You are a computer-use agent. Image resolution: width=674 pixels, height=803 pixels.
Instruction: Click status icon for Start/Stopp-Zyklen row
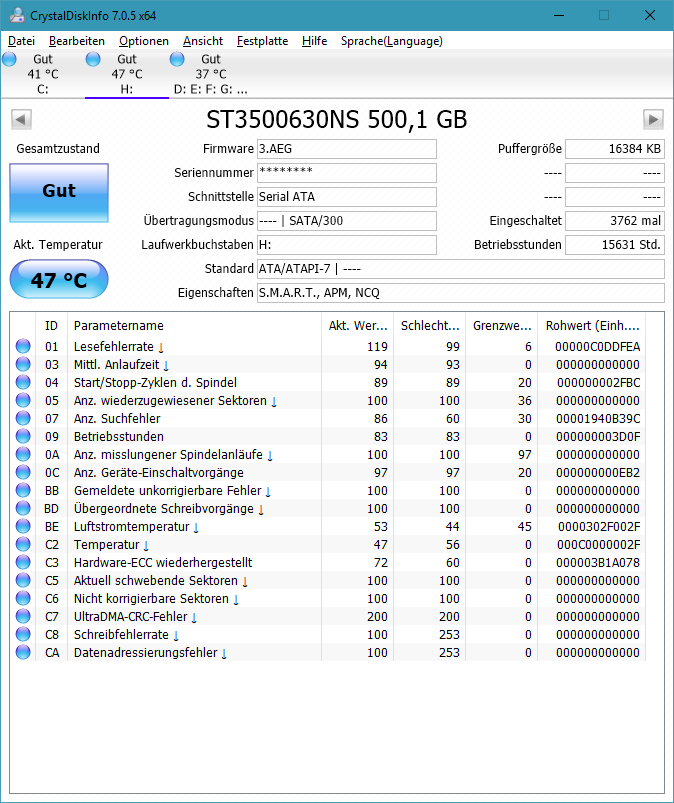[x=23, y=382]
